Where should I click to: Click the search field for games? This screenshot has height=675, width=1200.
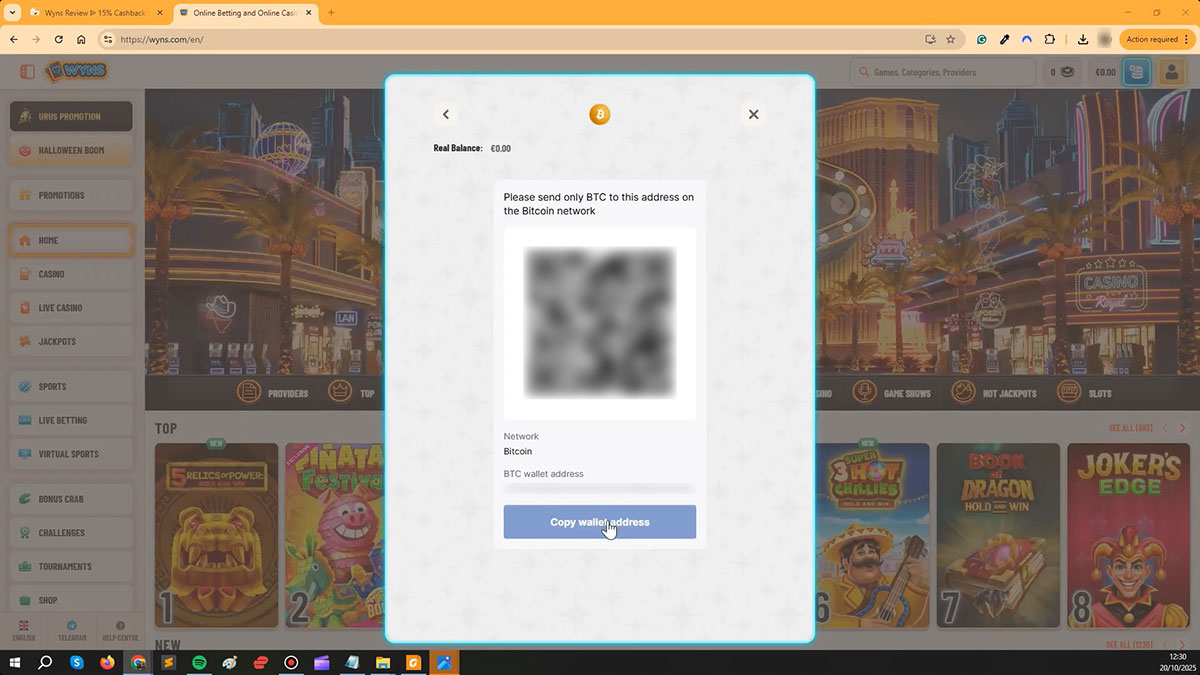(x=943, y=72)
